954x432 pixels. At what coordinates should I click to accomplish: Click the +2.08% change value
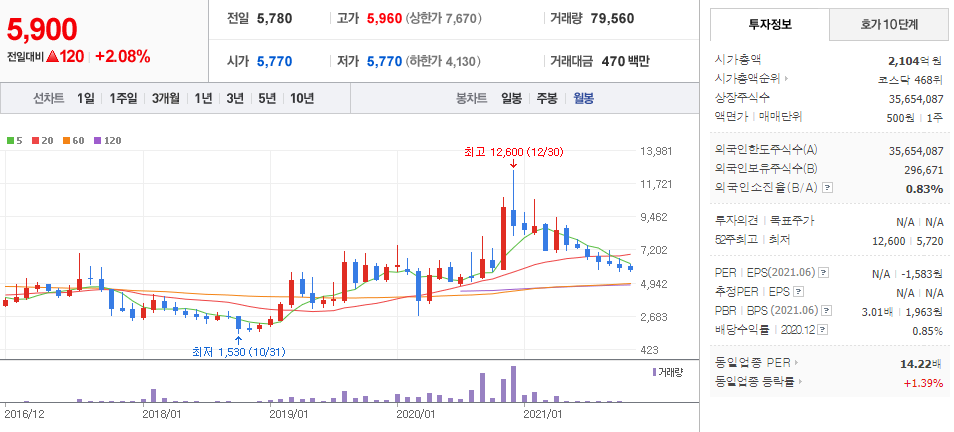pyautogui.click(x=122, y=57)
